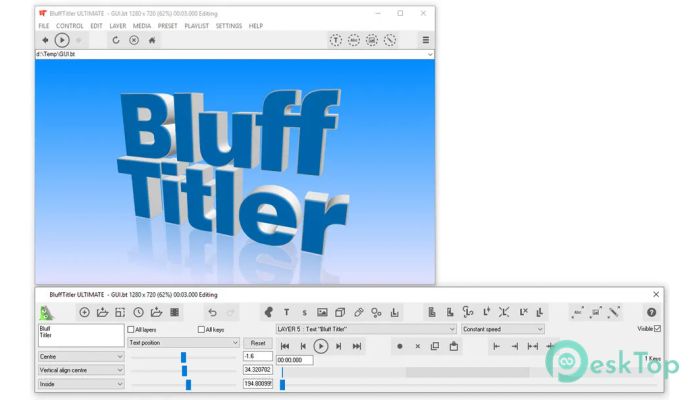This screenshot has height=400, width=700.
Task: Click the play button in the tool window
Action: pos(321,346)
